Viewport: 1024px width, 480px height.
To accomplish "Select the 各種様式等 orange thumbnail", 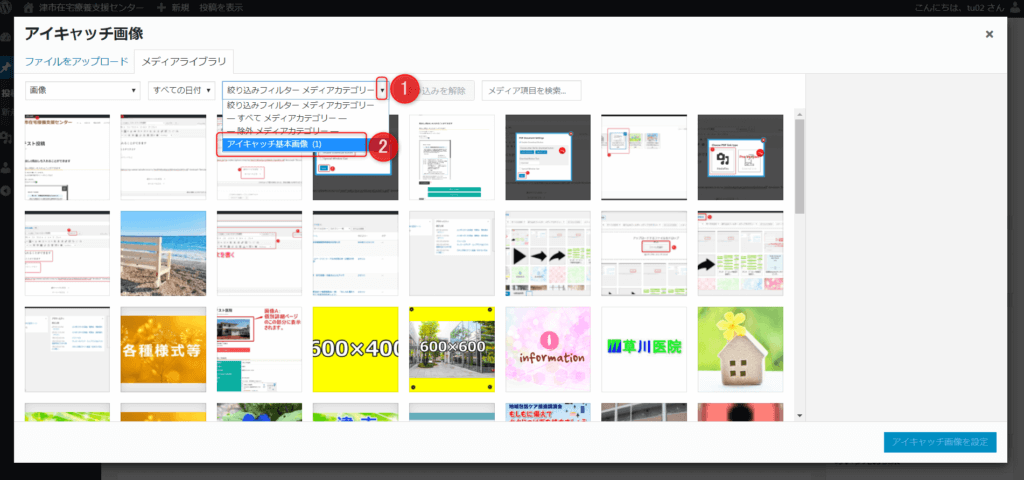I will coord(162,349).
